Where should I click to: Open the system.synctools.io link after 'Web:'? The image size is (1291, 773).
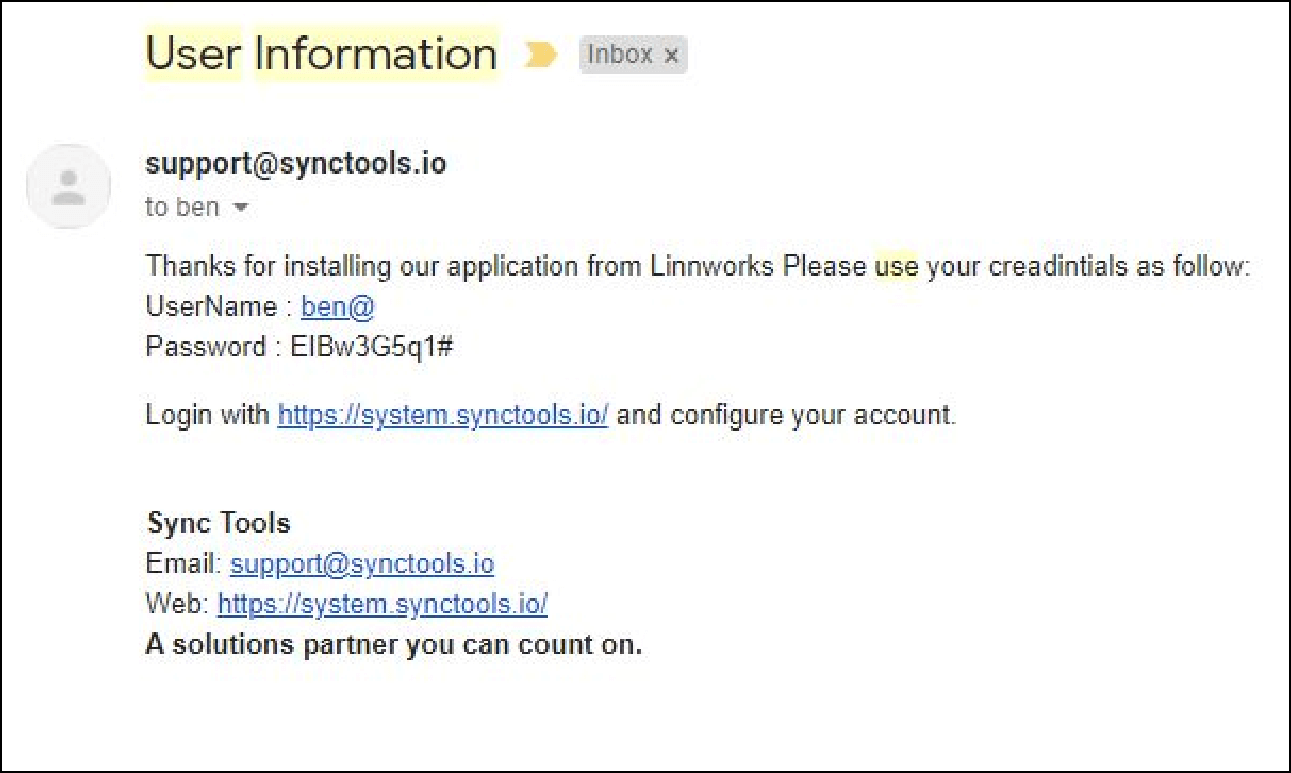(382, 604)
